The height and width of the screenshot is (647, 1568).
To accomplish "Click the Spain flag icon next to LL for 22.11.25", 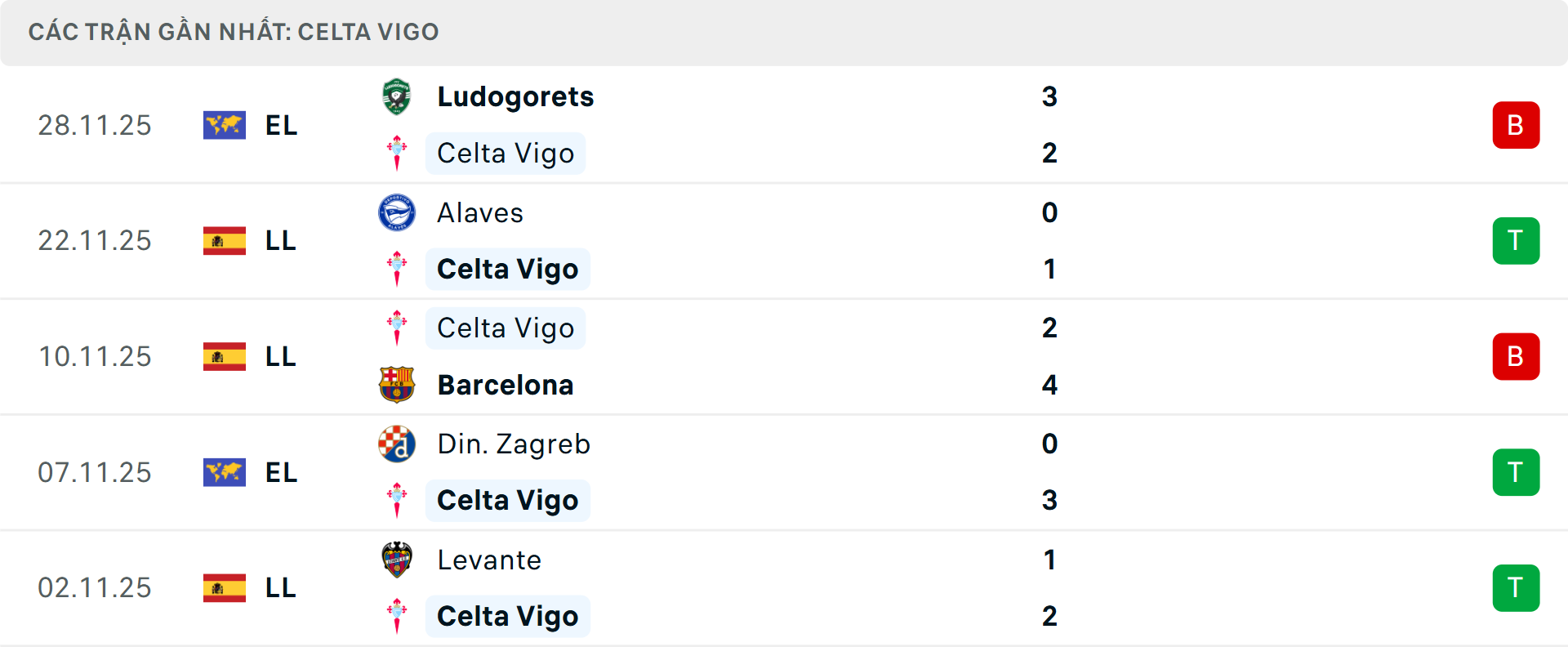I will tap(224, 241).
